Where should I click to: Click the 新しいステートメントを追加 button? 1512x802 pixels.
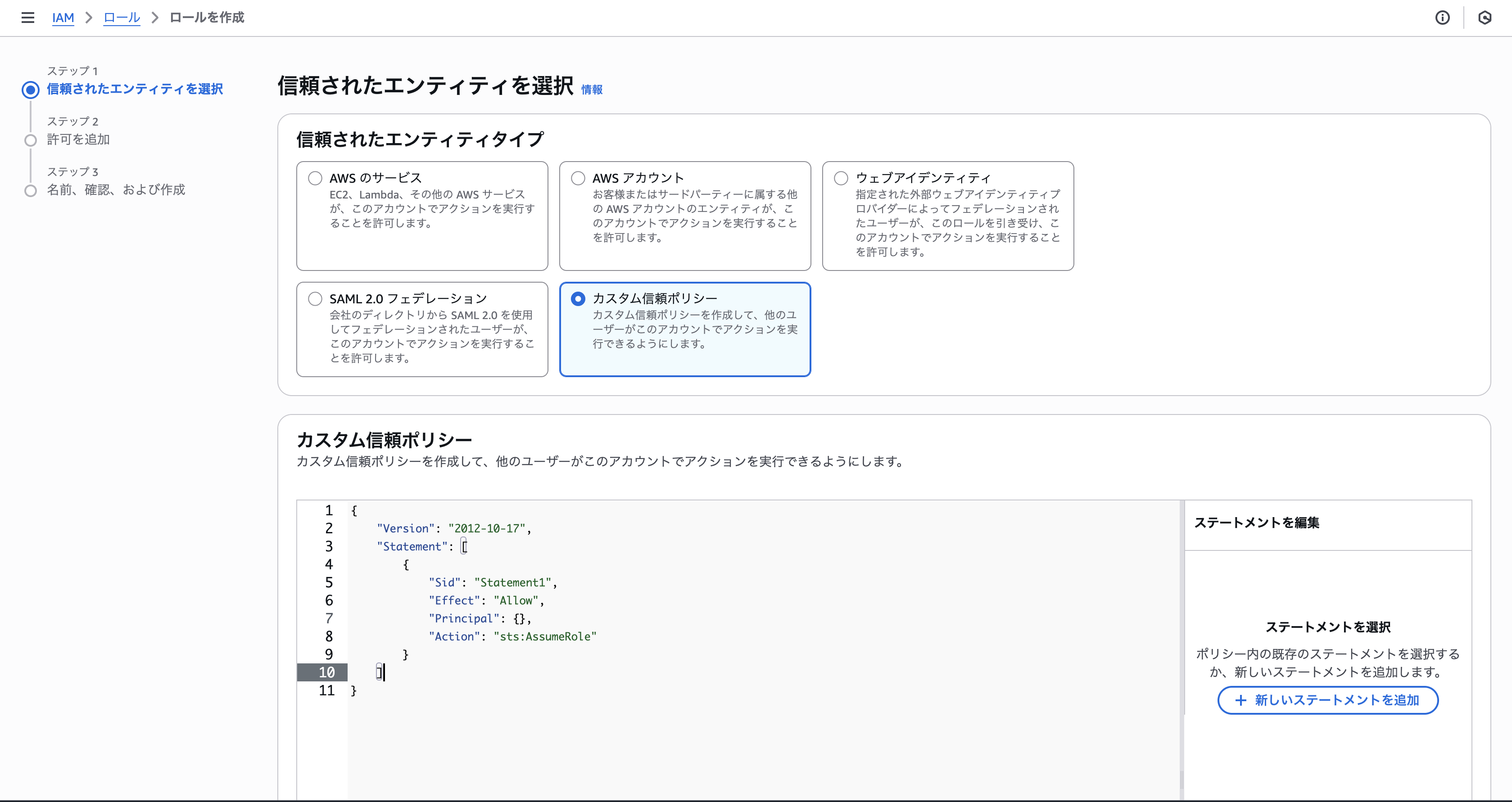pyautogui.click(x=1328, y=700)
